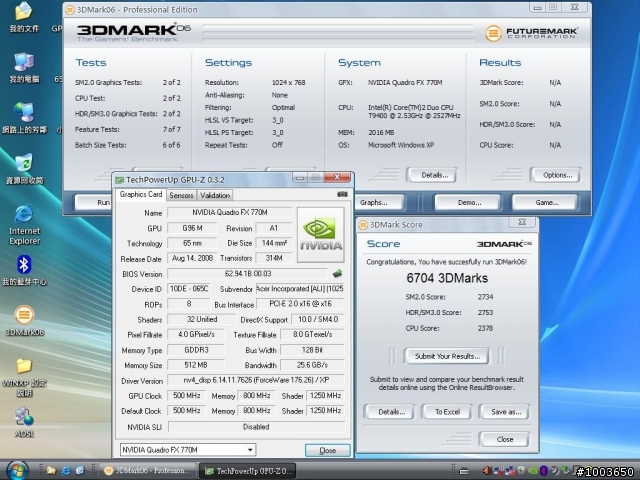Click the 3DMark06 window title bar icon
Screen dimensions: 640x480
click(x=70, y=9)
